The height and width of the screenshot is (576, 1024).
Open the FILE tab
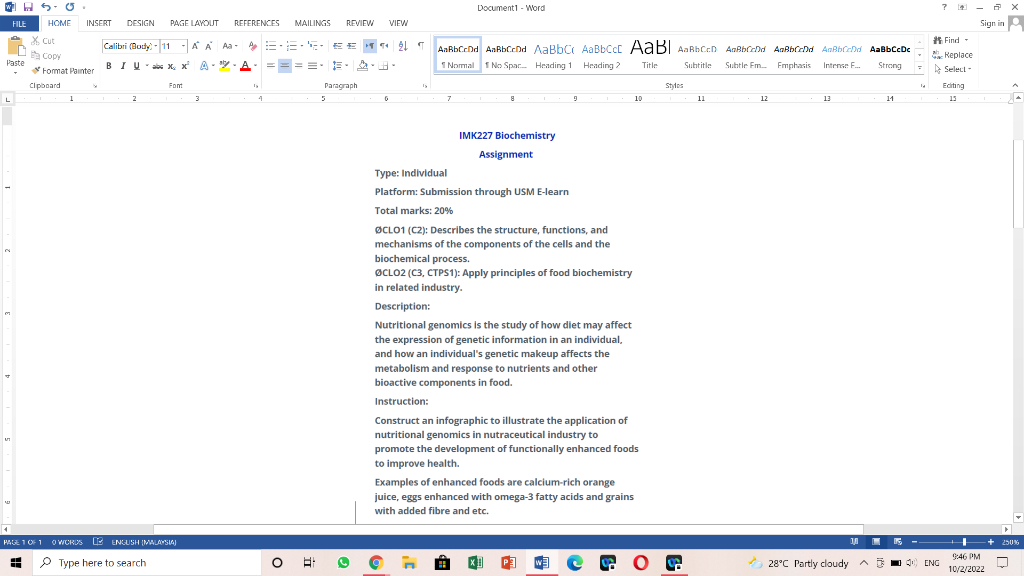pyautogui.click(x=20, y=24)
